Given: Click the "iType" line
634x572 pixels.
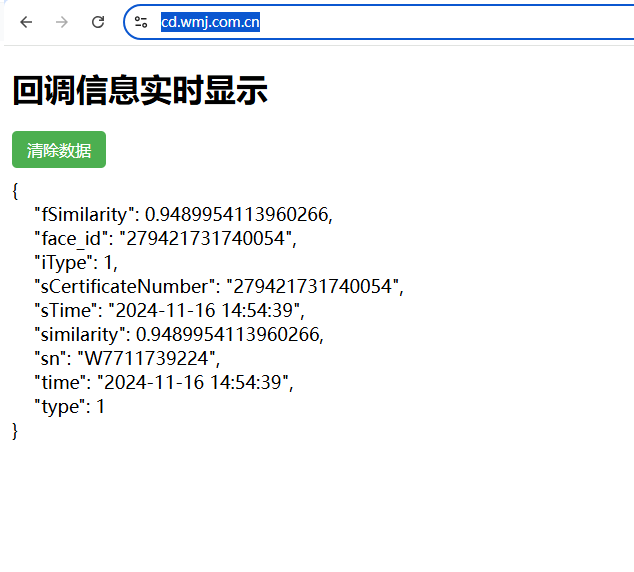Looking at the screenshot, I should 76,262.
